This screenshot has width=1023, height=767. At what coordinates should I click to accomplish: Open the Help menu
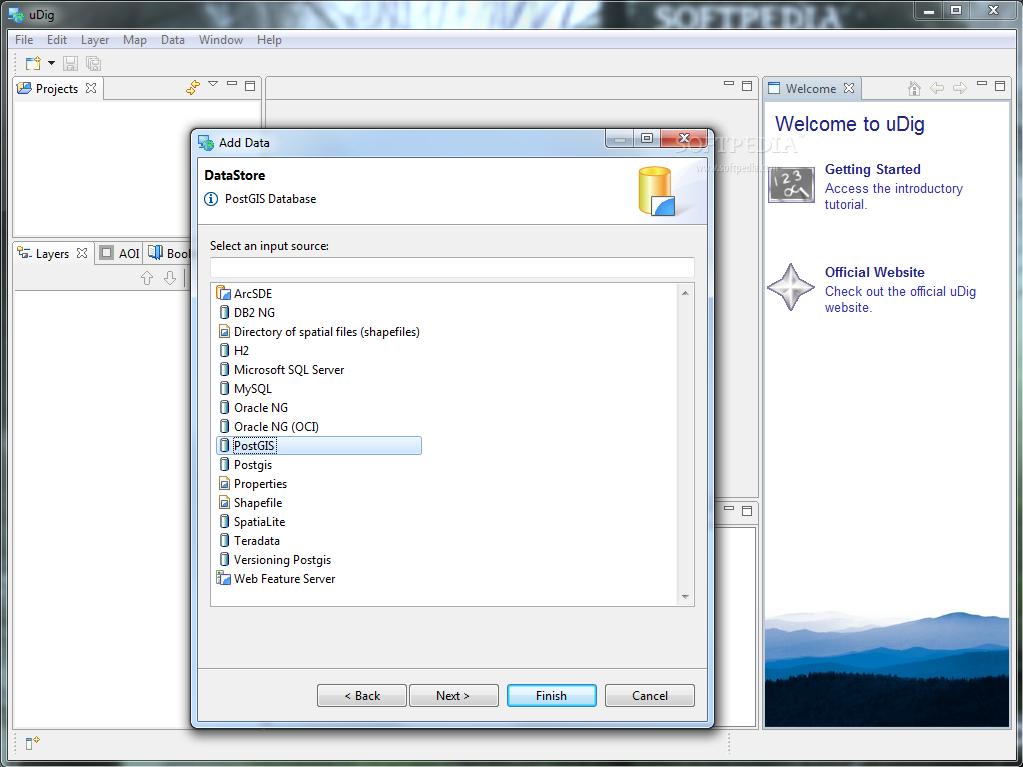pyautogui.click(x=269, y=40)
